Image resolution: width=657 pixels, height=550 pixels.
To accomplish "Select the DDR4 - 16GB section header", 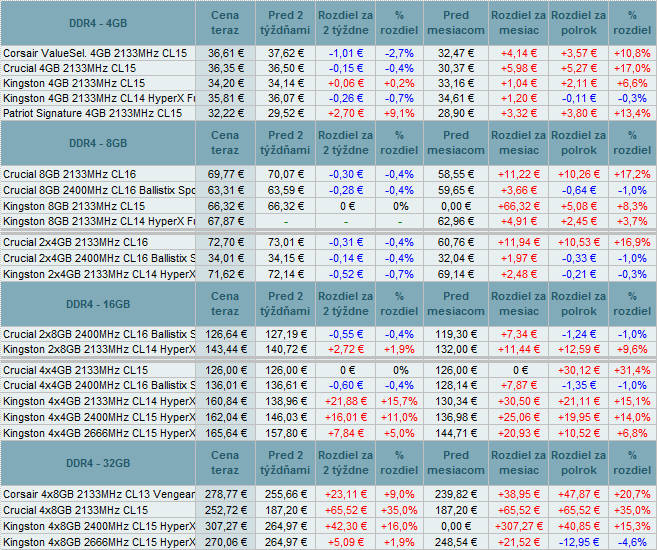I will tap(98, 304).
